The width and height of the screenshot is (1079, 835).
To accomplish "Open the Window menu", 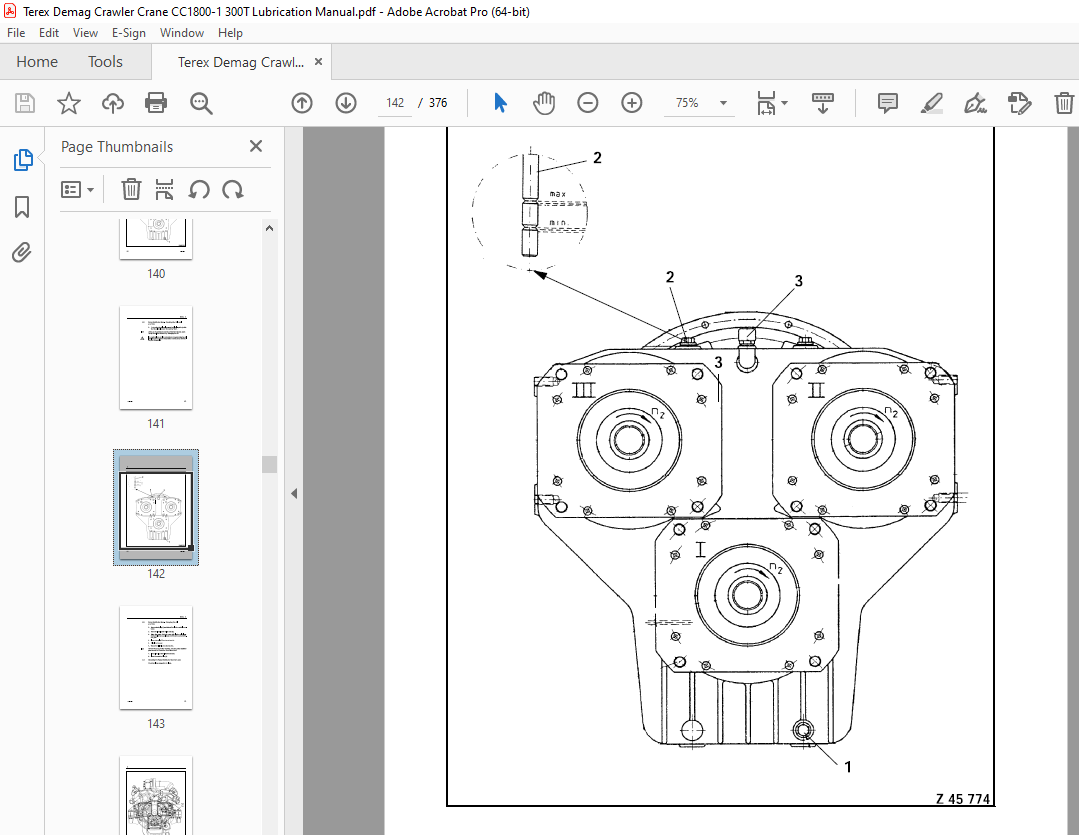I will [182, 32].
